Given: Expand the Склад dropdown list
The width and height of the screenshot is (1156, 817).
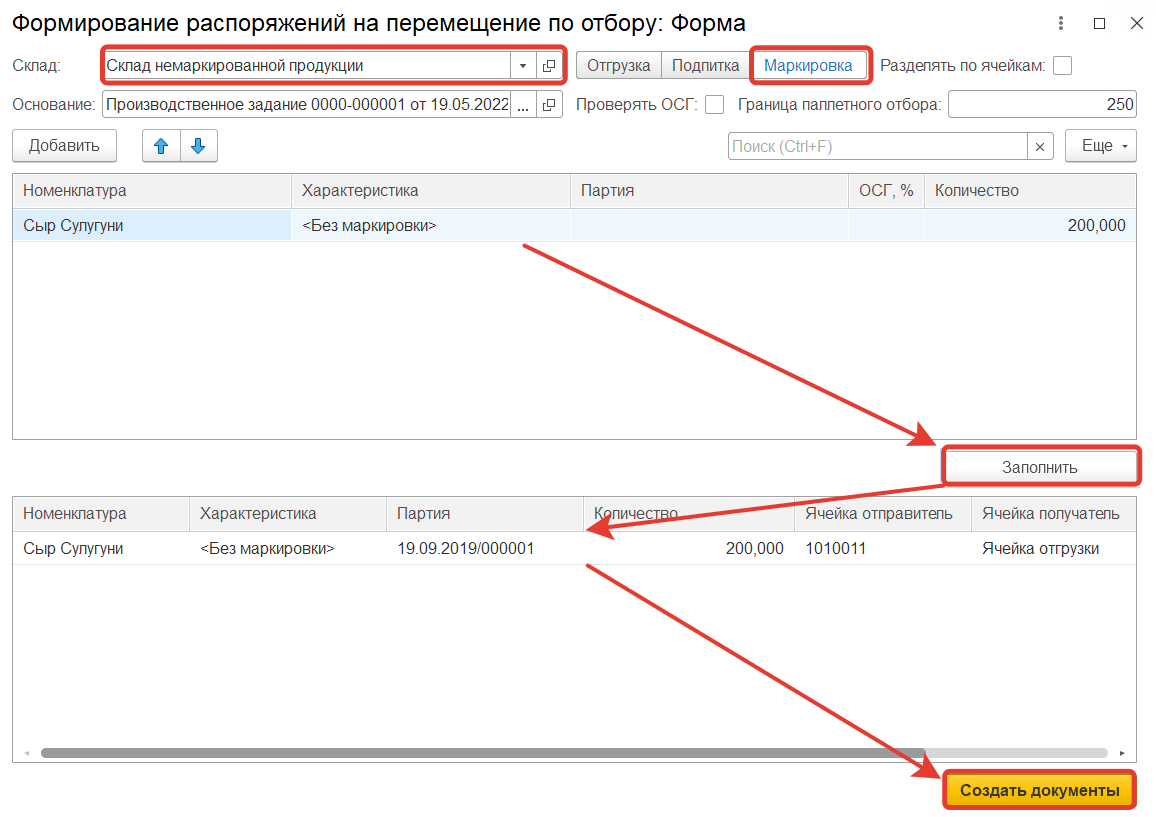Looking at the screenshot, I should [523, 66].
